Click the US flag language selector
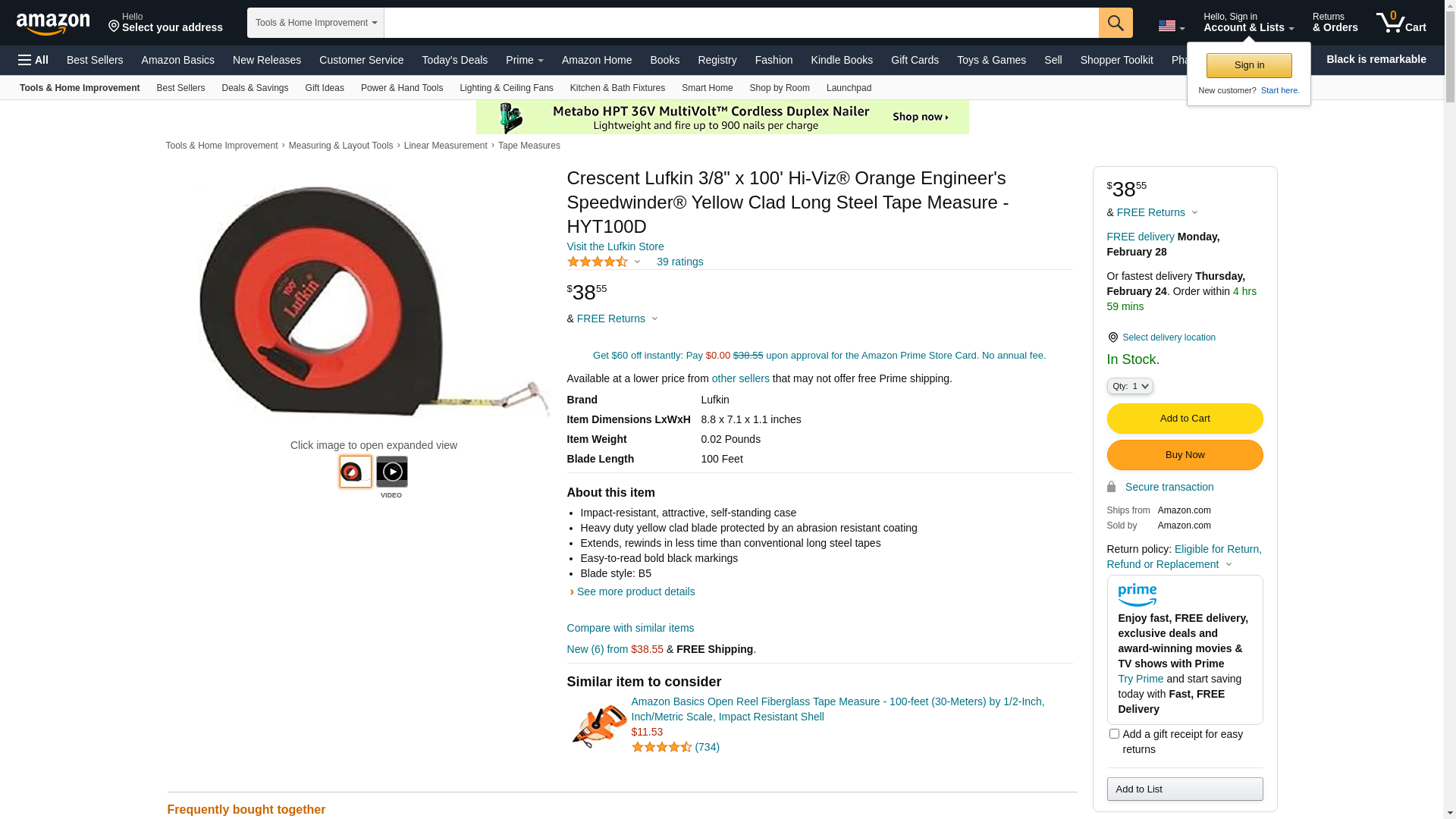Screen dimensions: 1456x819 1171,26
